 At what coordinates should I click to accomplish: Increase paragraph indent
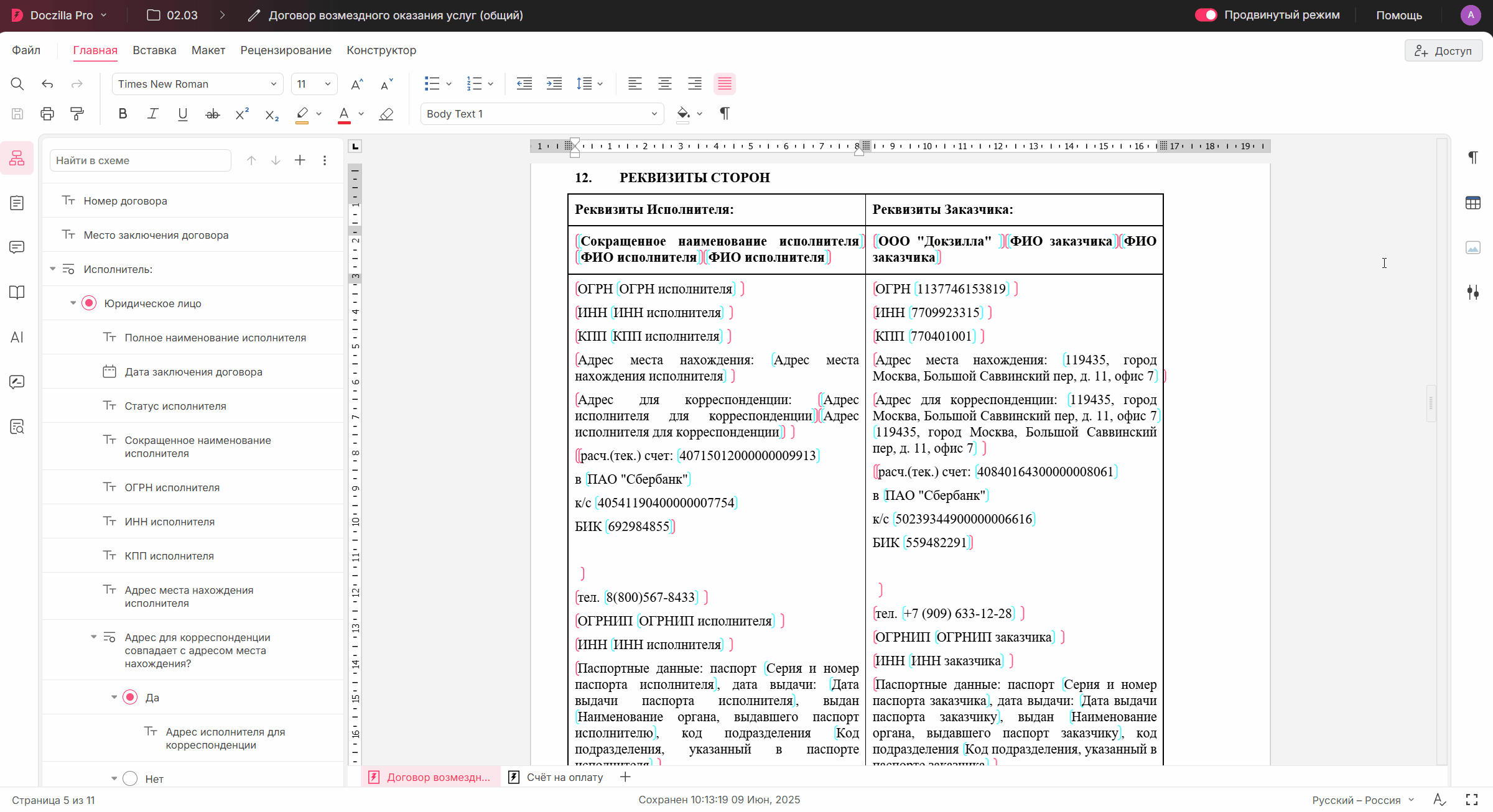(554, 84)
